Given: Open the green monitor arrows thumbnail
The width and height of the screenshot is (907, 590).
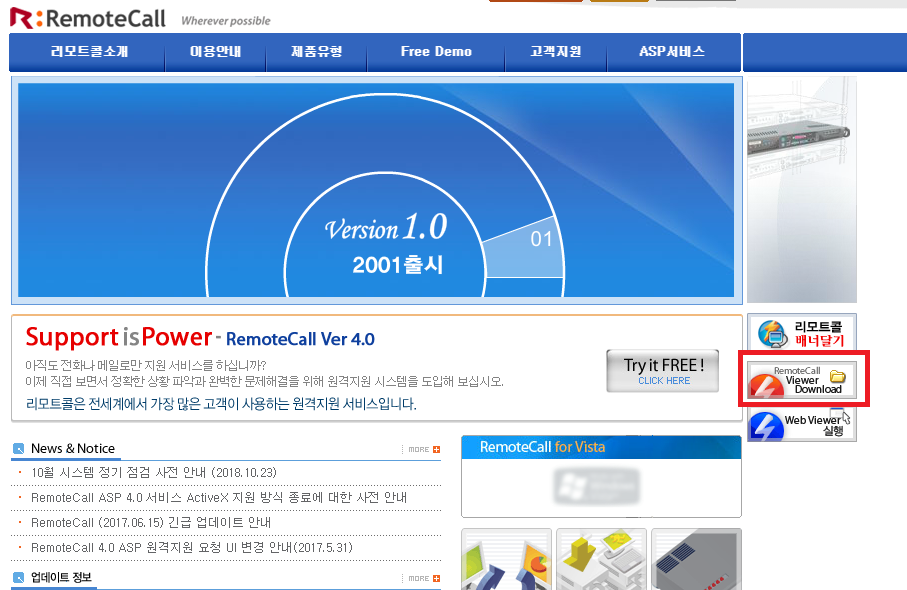Looking at the screenshot, I should pos(507,559).
